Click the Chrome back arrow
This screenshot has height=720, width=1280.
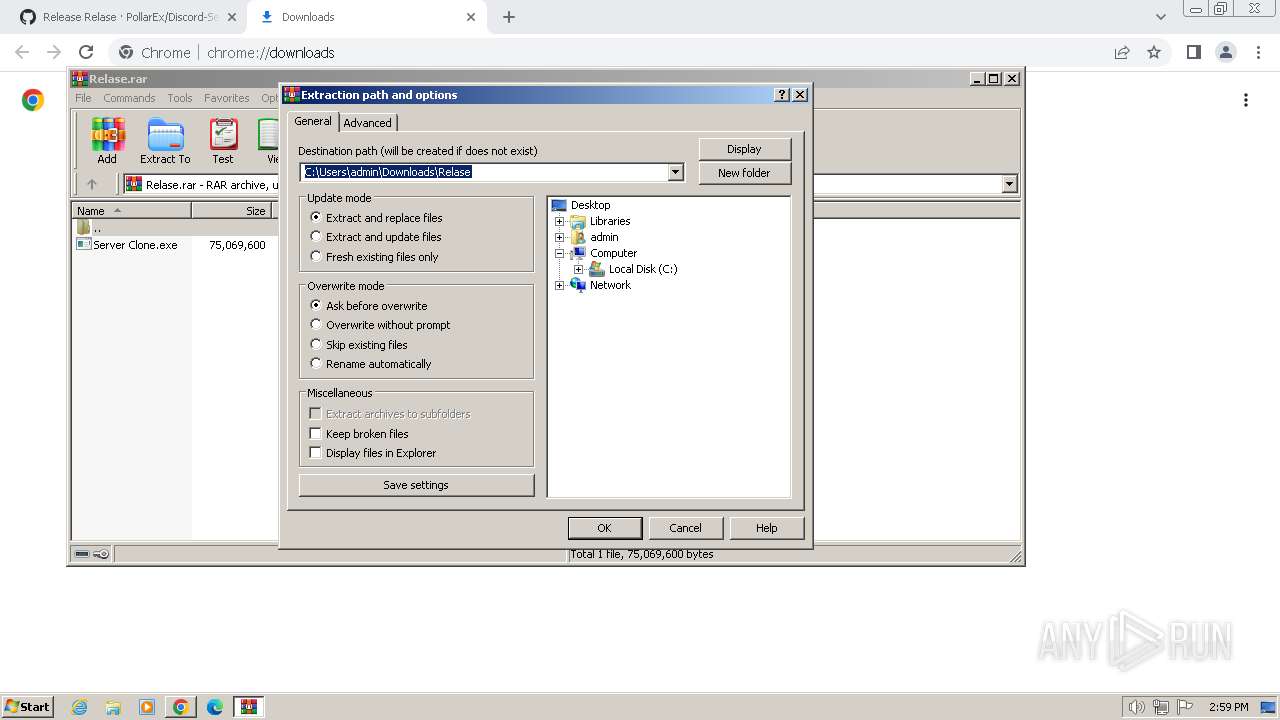coord(22,52)
